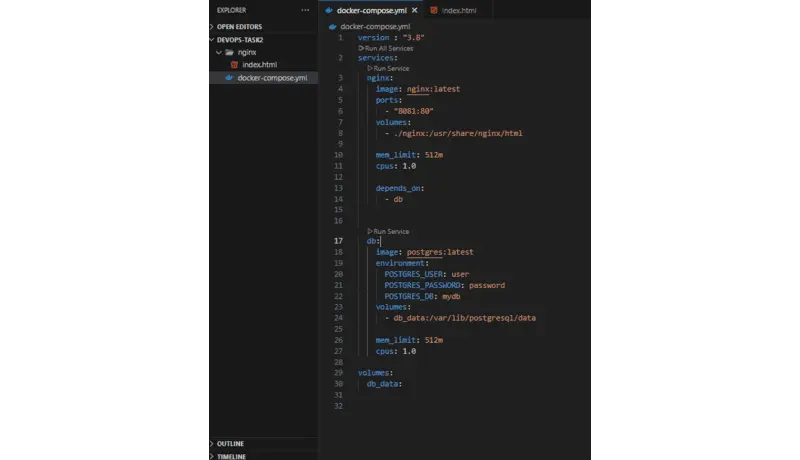This screenshot has height=460, width=800.
Task: Click the breadcrumb Docker whale icon
Action: (x=333, y=27)
